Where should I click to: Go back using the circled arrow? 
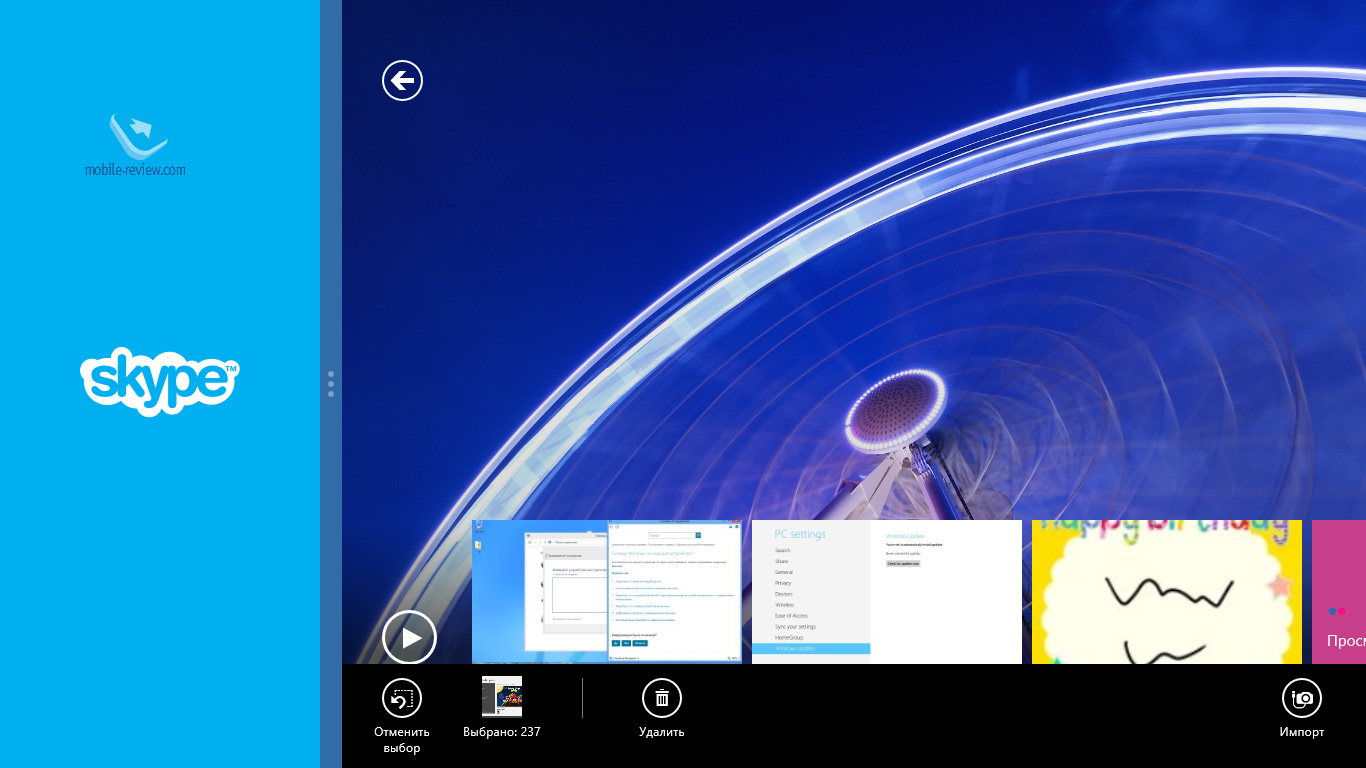(402, 80)
